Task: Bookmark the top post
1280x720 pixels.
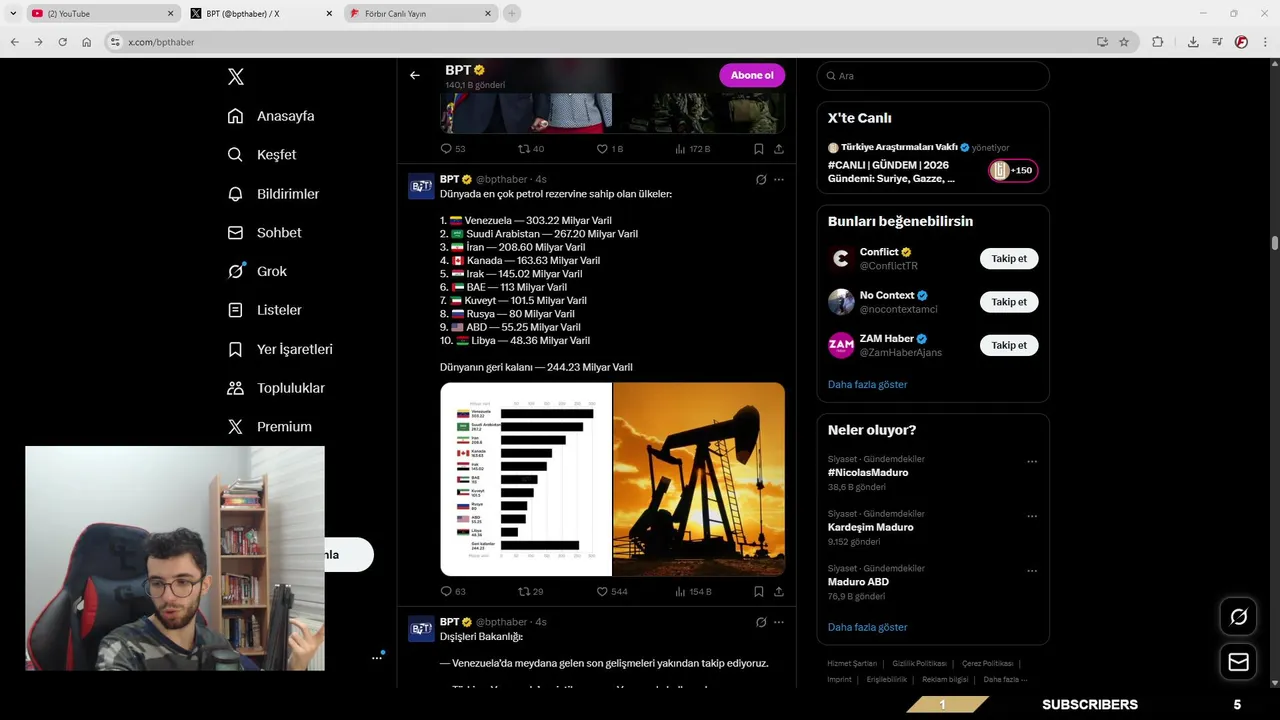Action: [759, 148]
